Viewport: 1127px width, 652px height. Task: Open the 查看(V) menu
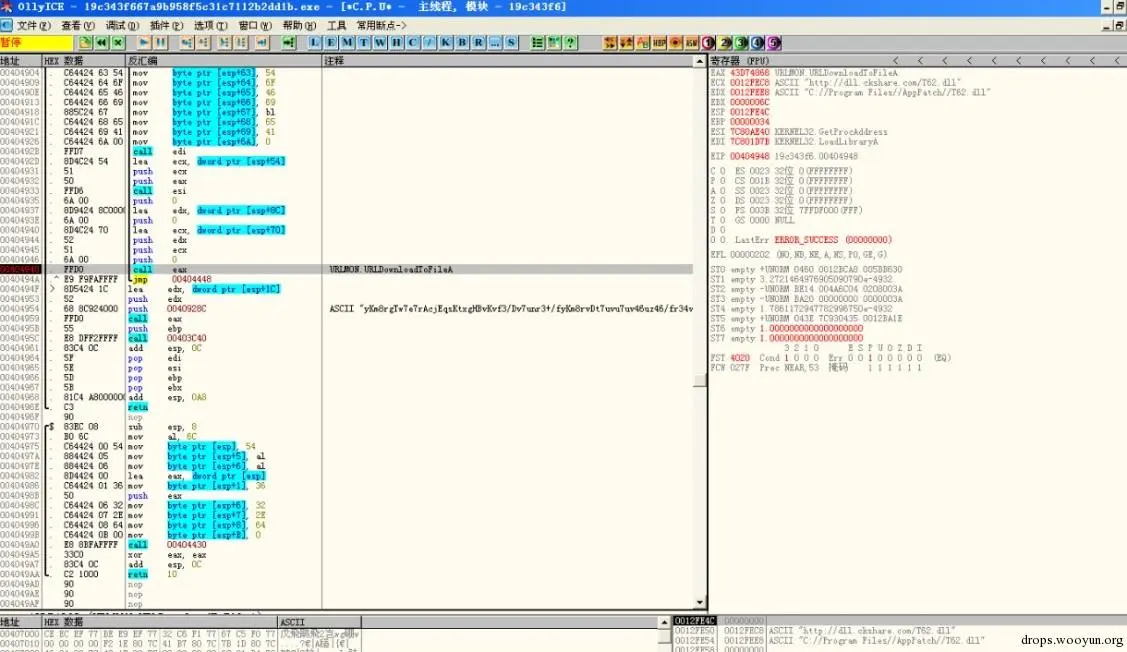coord(78,25)
